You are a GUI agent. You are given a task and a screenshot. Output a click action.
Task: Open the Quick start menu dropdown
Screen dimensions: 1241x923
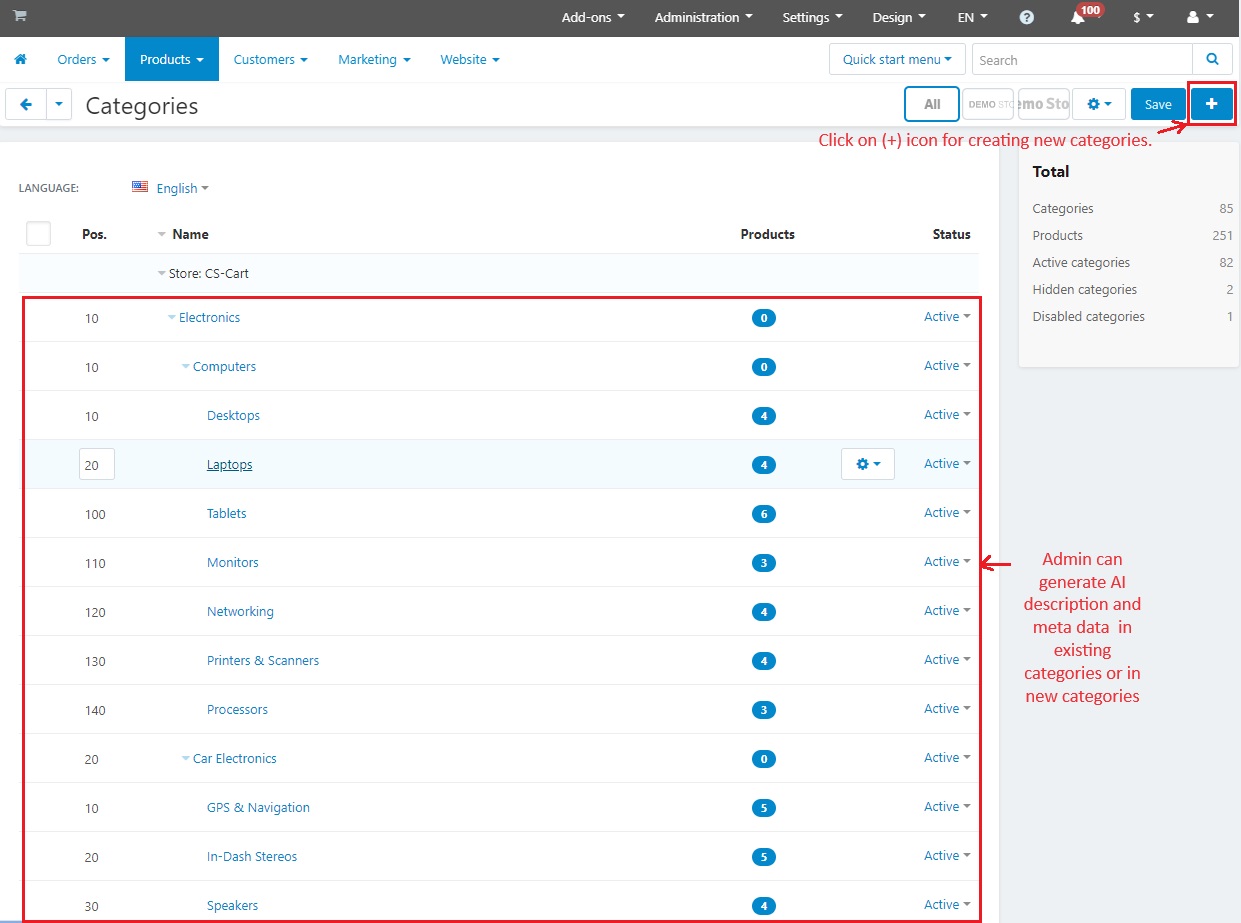(x=897, y=60)
